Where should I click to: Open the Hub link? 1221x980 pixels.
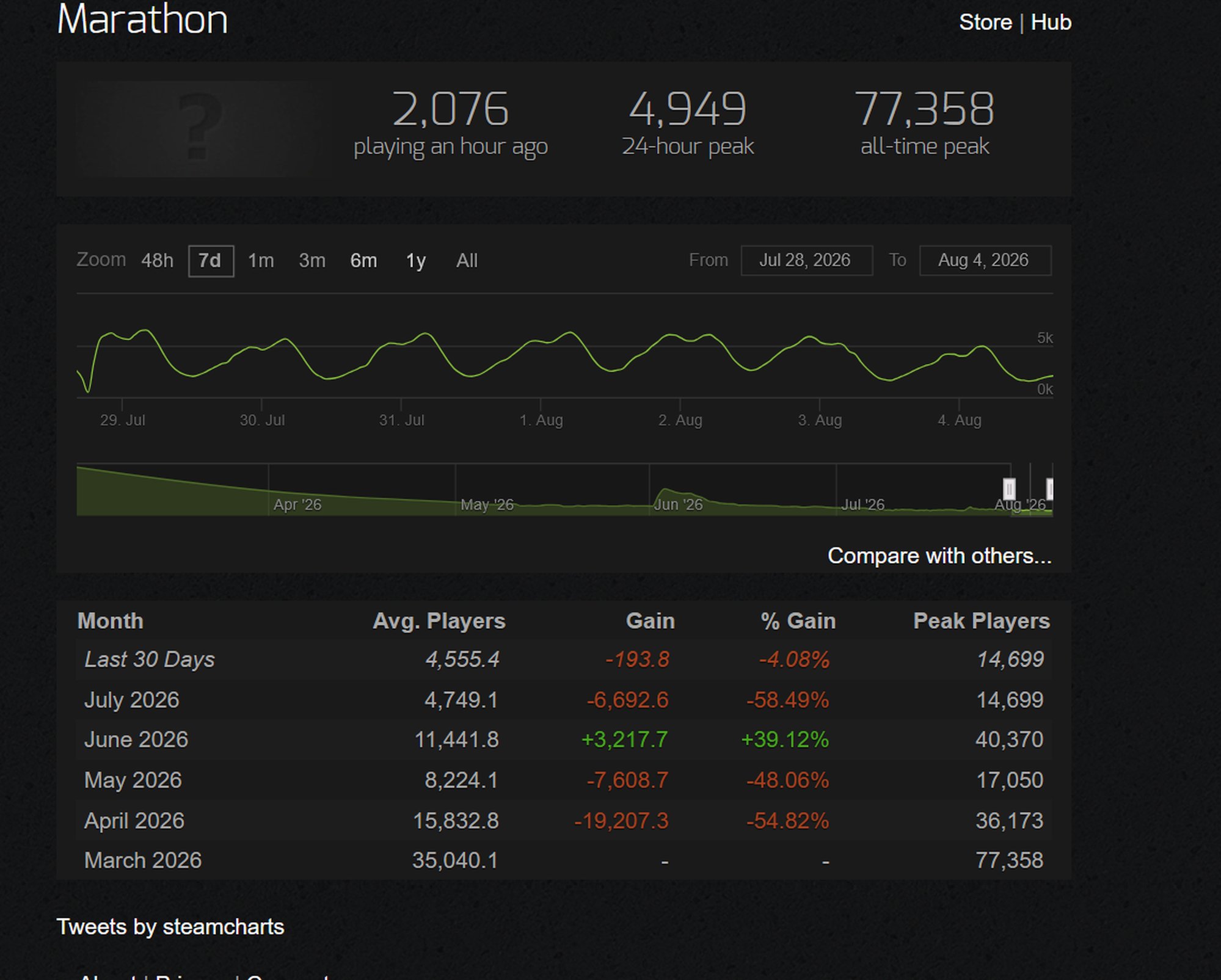click(1051, 22)
